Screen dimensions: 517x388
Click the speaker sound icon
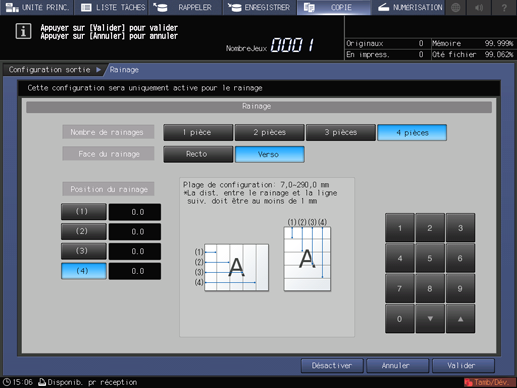pos(479,7)
